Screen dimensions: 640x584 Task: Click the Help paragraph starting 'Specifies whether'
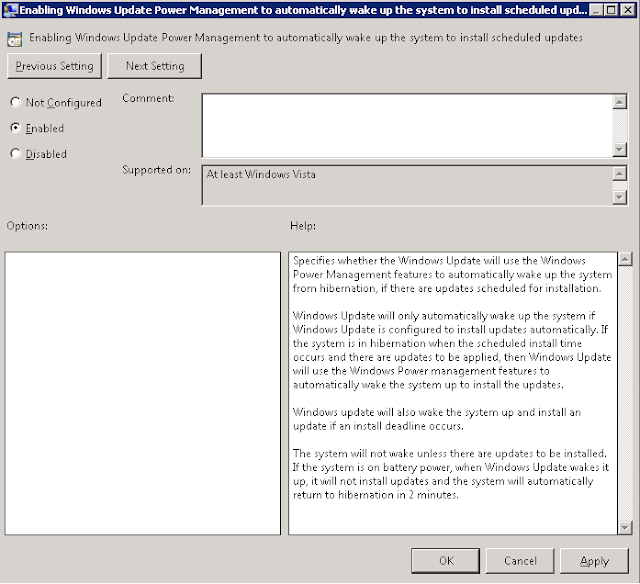point(452,274)
